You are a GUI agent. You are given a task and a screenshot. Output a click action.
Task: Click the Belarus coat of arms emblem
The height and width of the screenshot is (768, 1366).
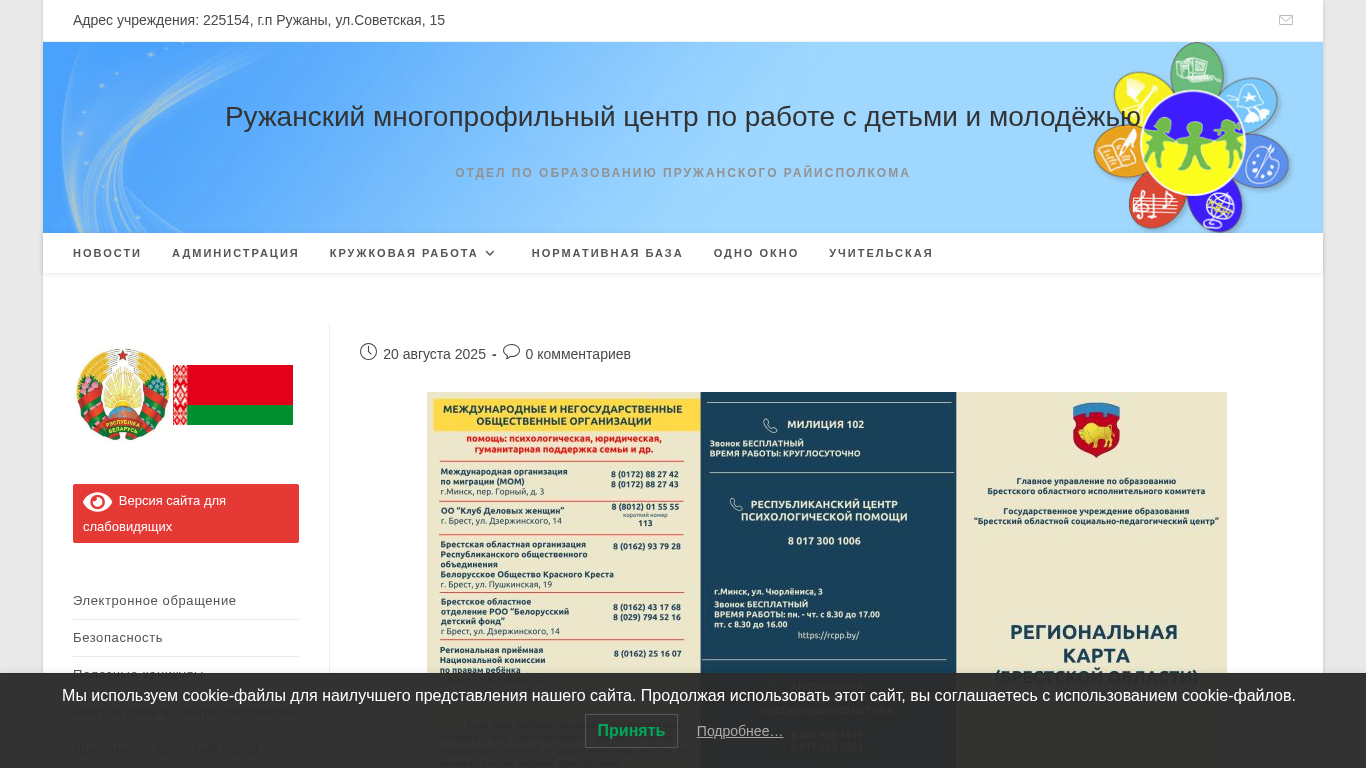(122, 394)
